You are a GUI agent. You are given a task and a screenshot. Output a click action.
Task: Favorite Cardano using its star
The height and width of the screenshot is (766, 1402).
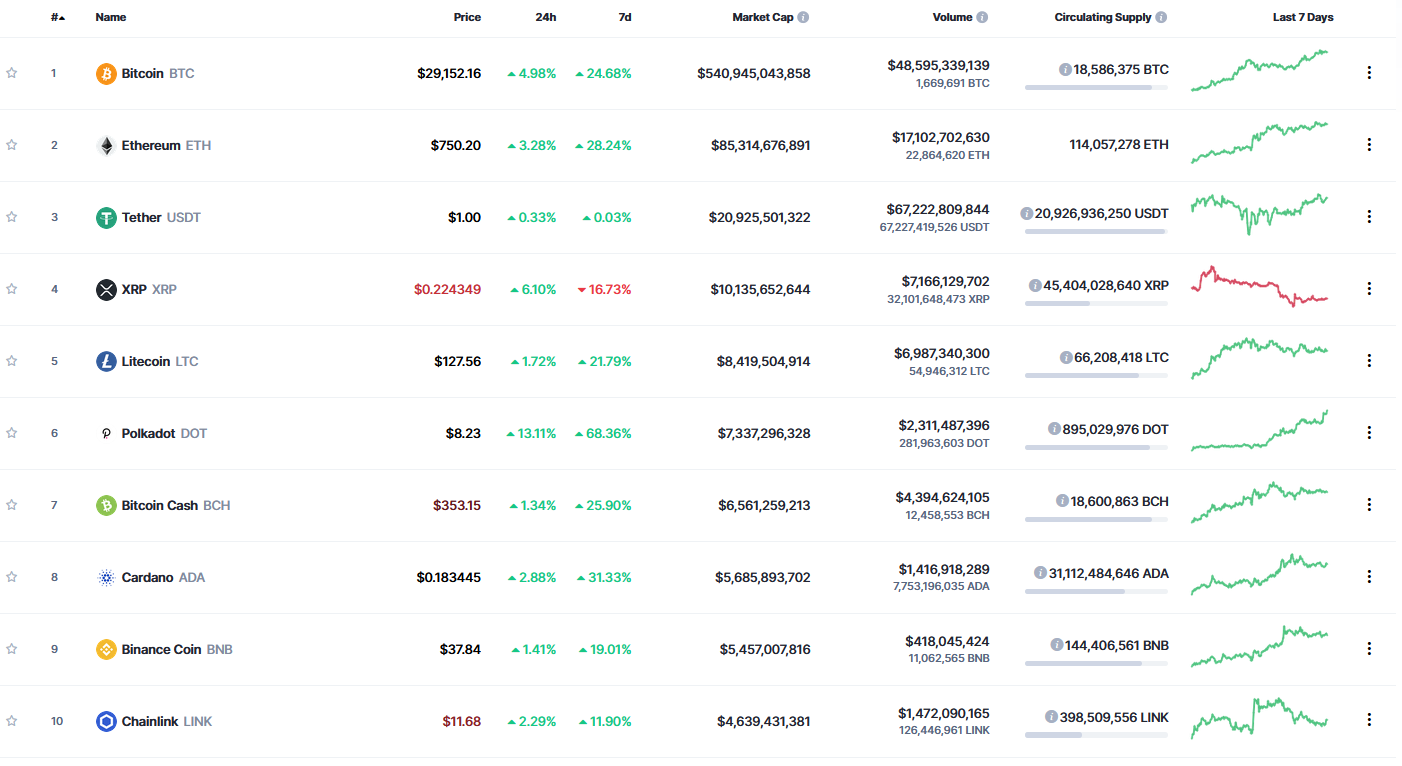(12, 577)
